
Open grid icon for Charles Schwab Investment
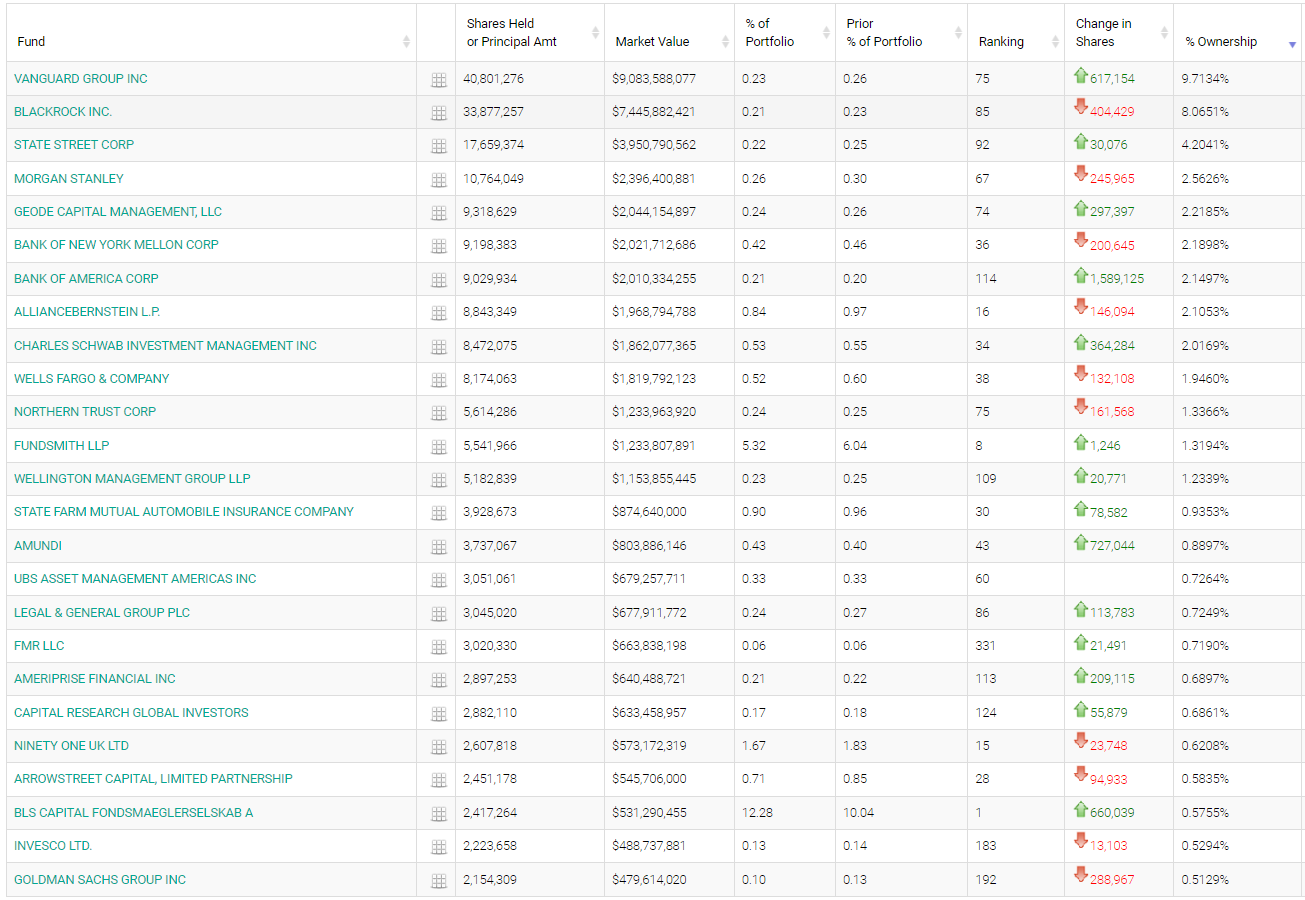point(438,347)
